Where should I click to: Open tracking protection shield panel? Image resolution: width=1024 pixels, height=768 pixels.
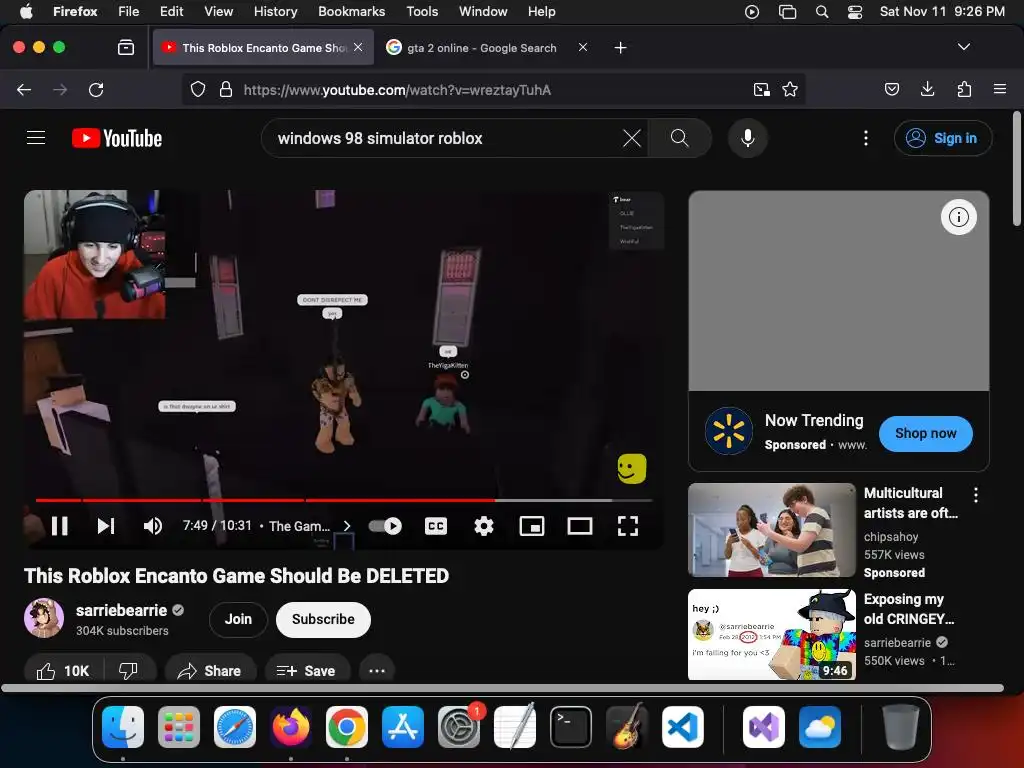(x=198, y=89)
